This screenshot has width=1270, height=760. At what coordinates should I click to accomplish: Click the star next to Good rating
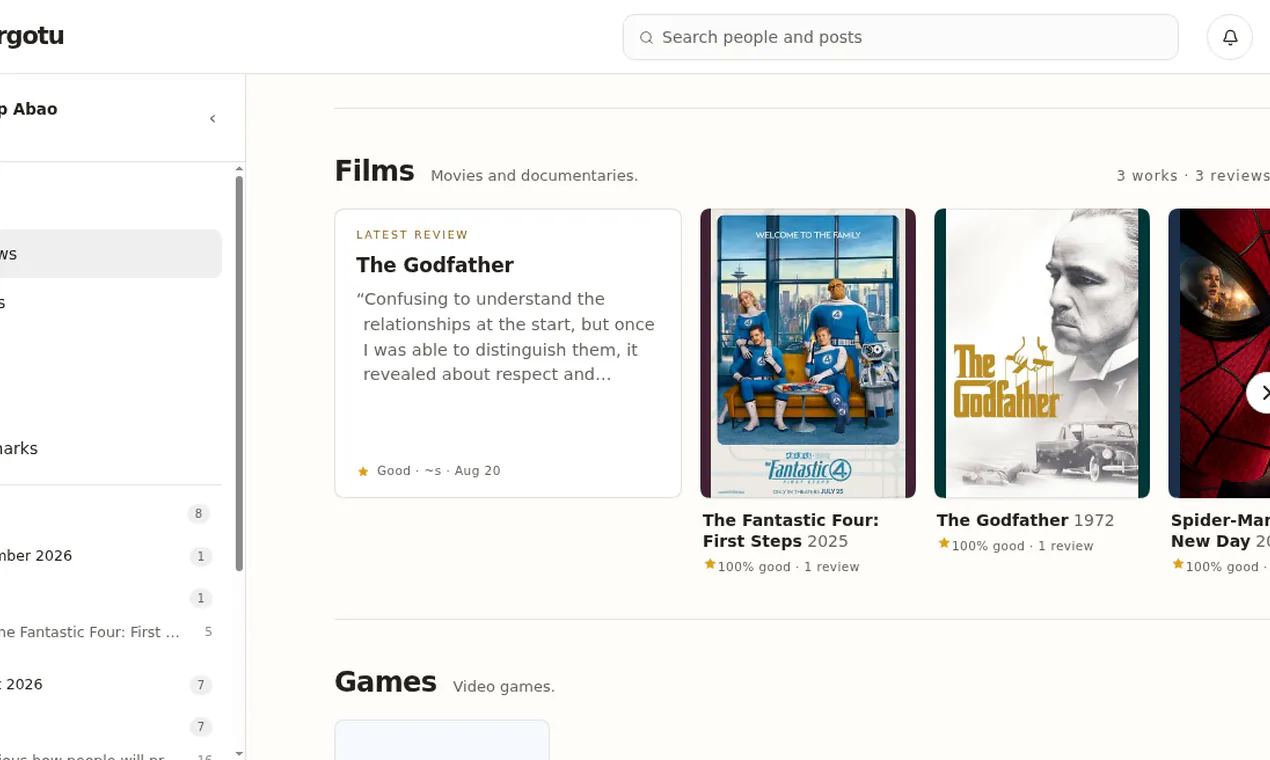(363, 471)
